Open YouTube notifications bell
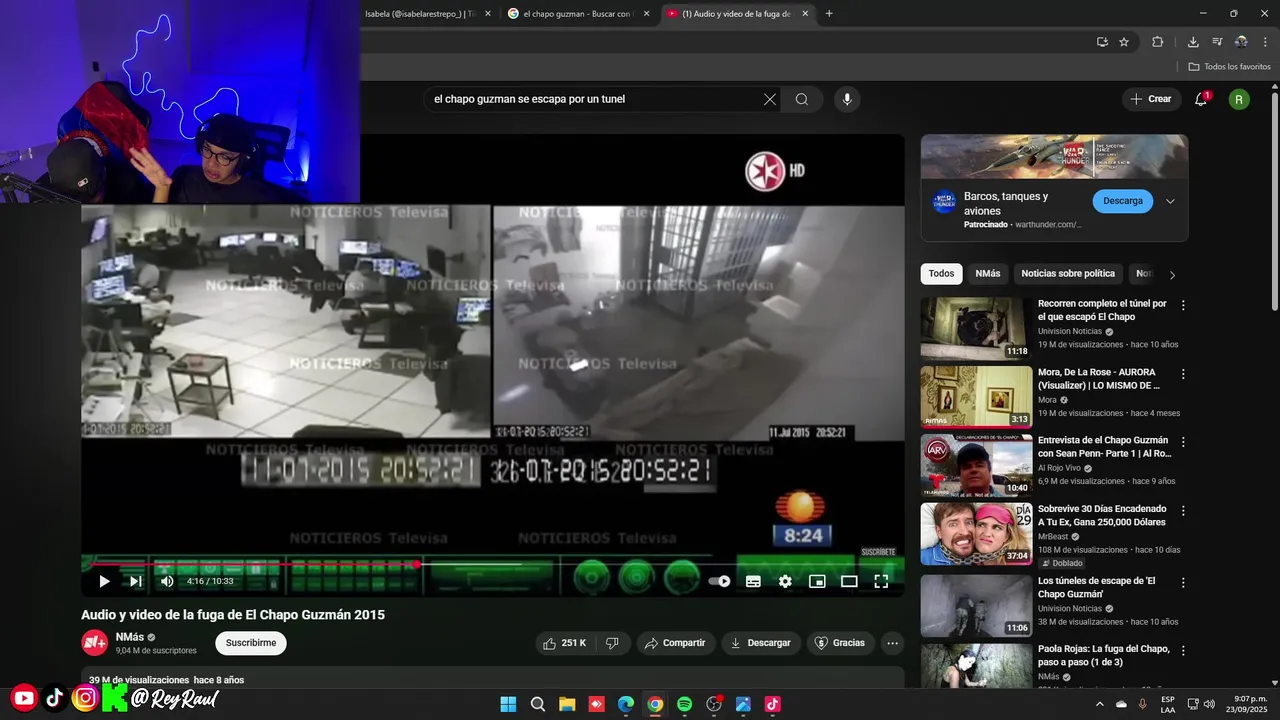 click(x=1201, y=99)
